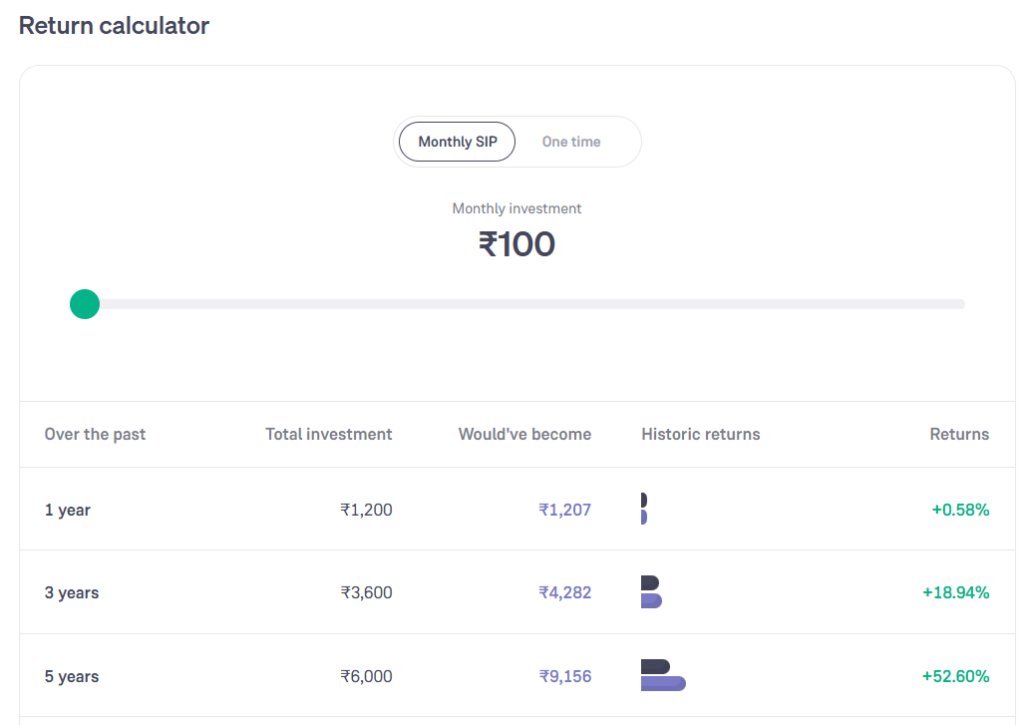Select the 3 years row label
1024x725 pixels.
pos(72,593)
